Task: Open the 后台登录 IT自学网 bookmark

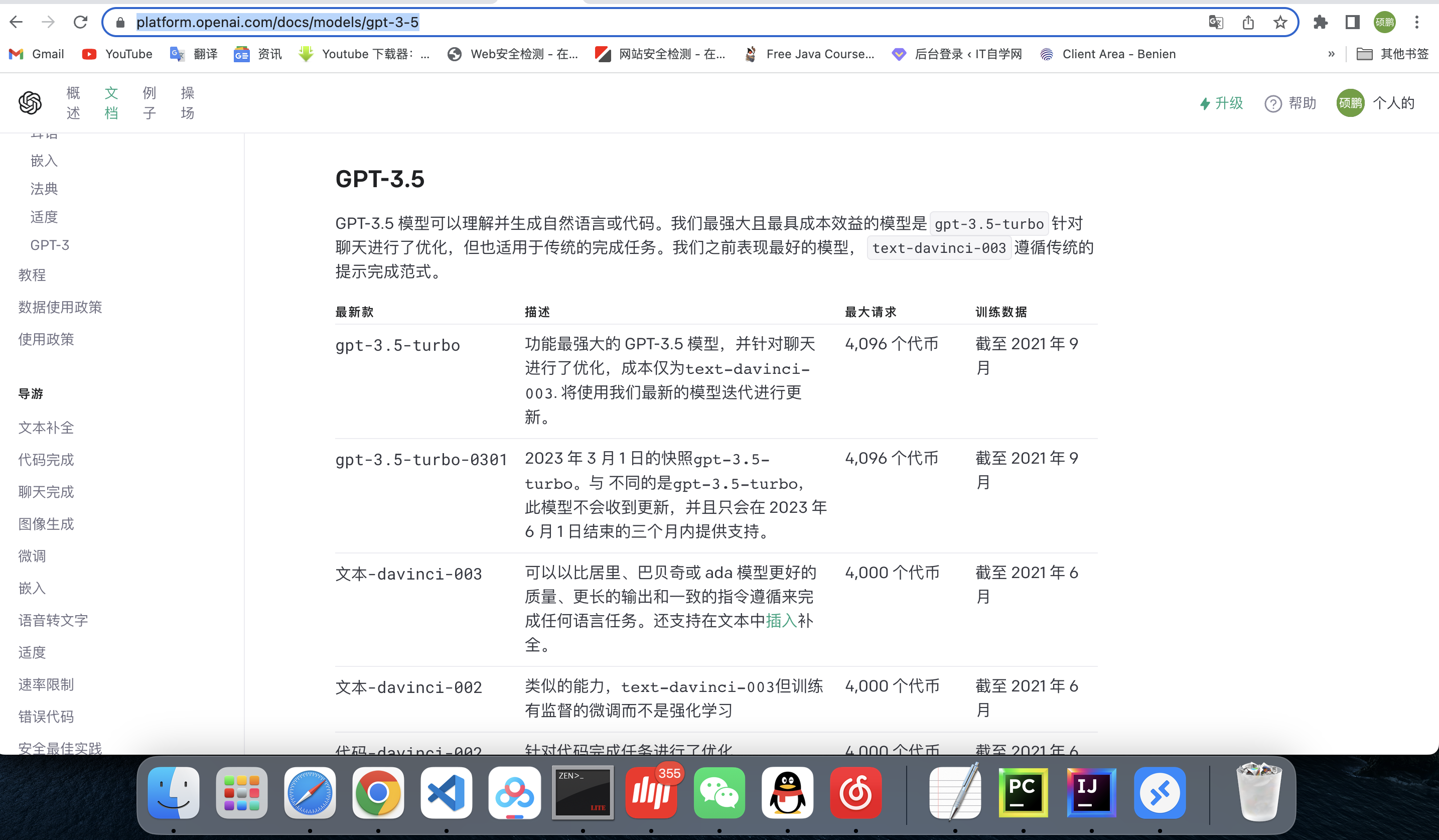Action: (x=957, y=54)
